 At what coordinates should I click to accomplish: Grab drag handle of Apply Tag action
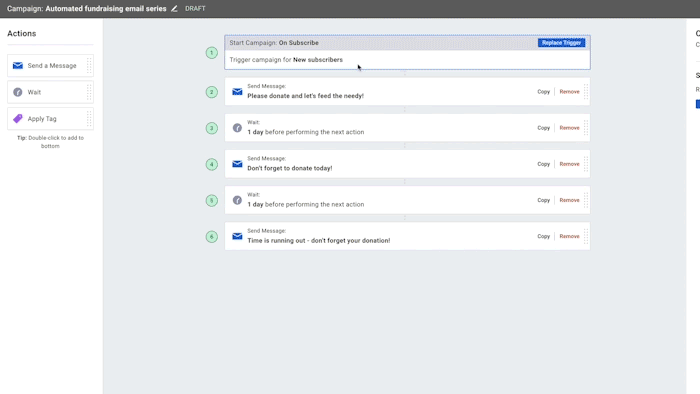pyautogui.click(x=89, y=119)
